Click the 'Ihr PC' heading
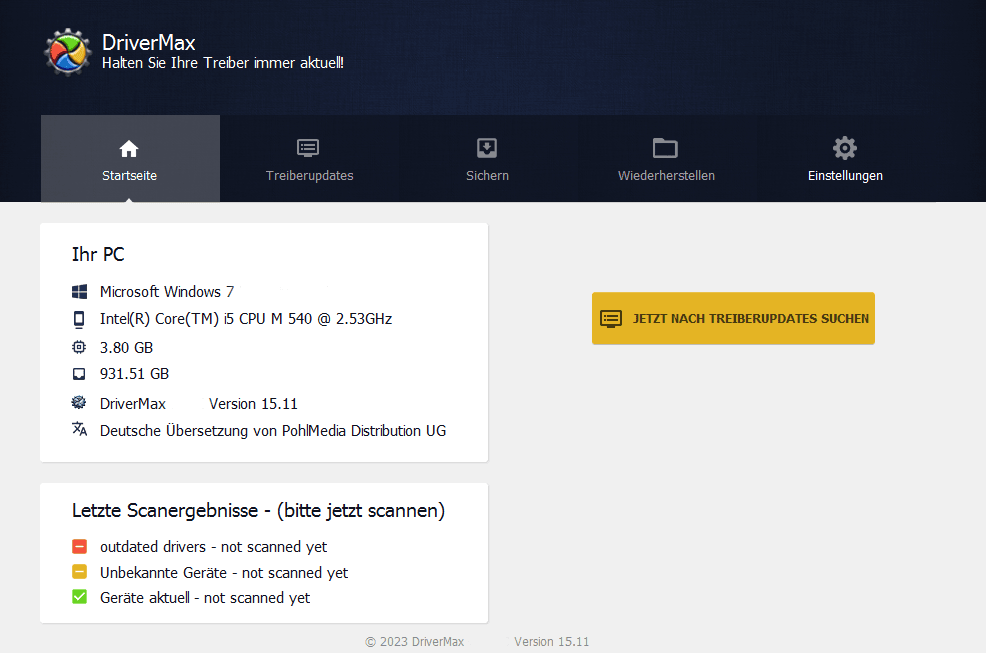This screenshot has width=986, height=653. click(98, 254)
